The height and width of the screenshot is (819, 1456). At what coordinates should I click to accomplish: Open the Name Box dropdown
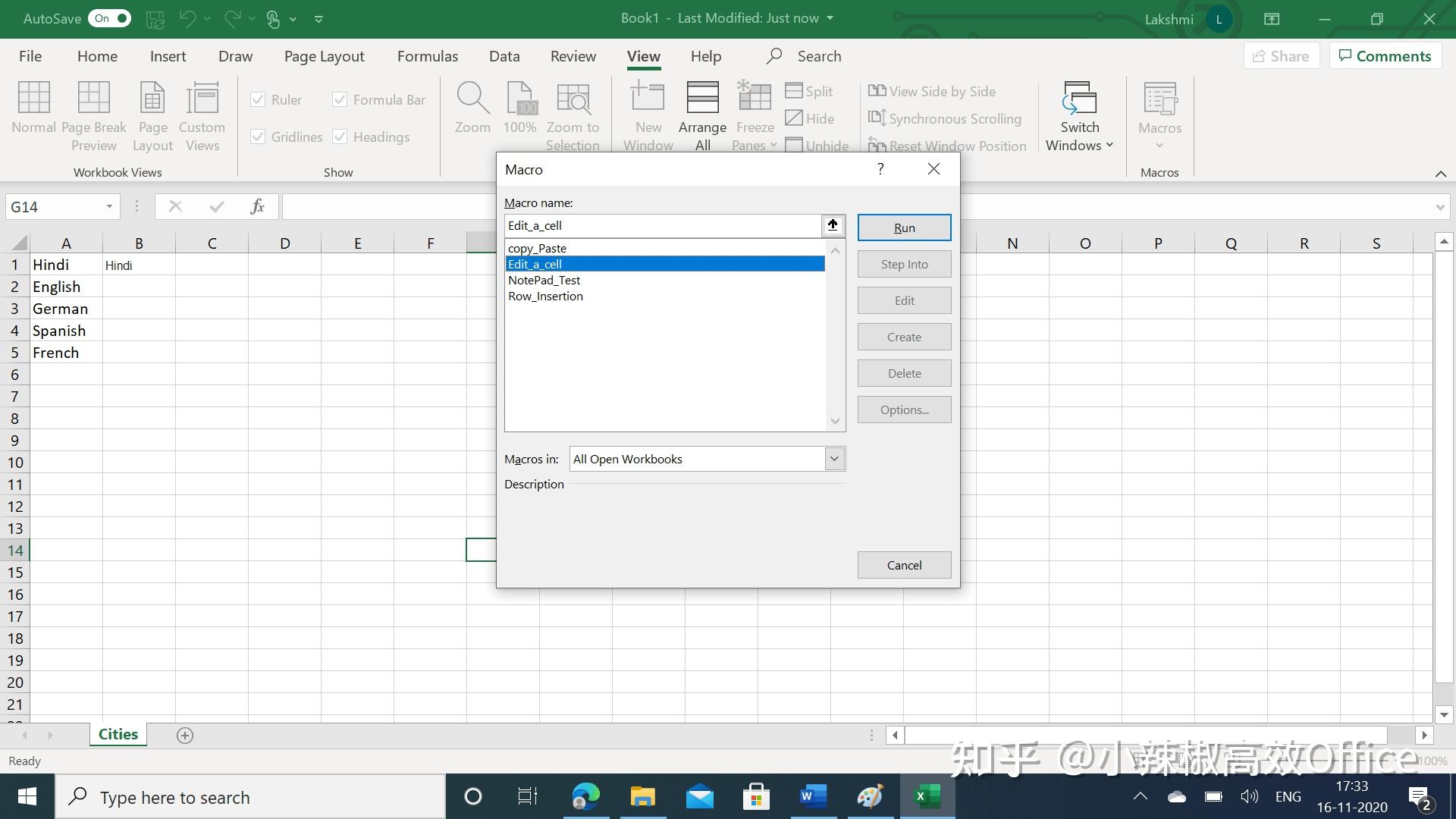tap(108, 206)
